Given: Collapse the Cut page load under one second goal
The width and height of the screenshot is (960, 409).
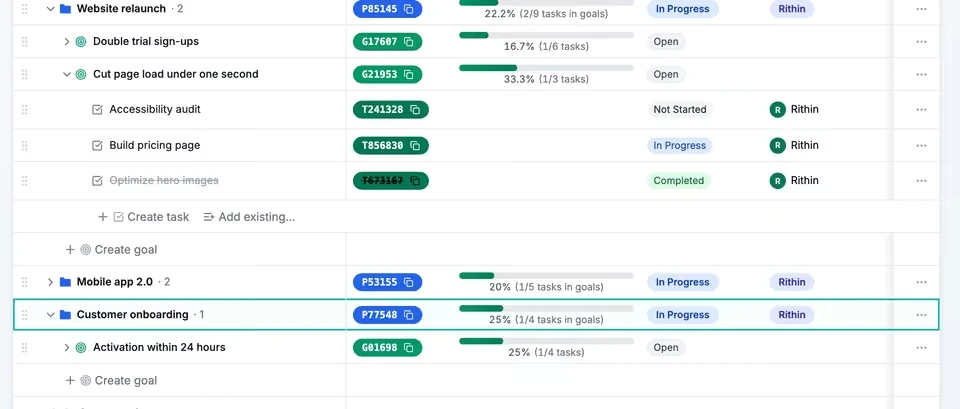Looking at the screenshot, I should tap(67, 75).
